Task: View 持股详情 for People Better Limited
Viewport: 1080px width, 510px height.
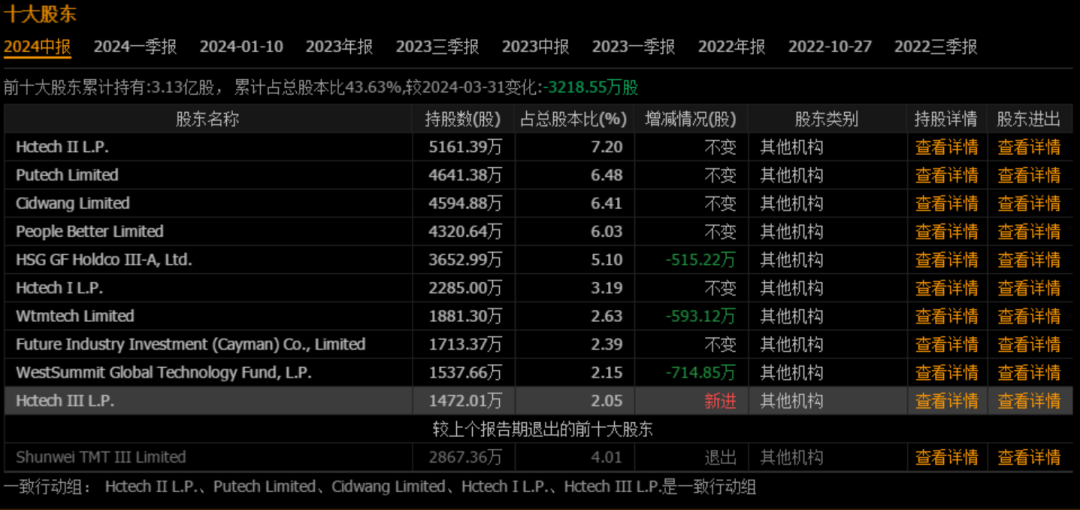Action: 946,232
